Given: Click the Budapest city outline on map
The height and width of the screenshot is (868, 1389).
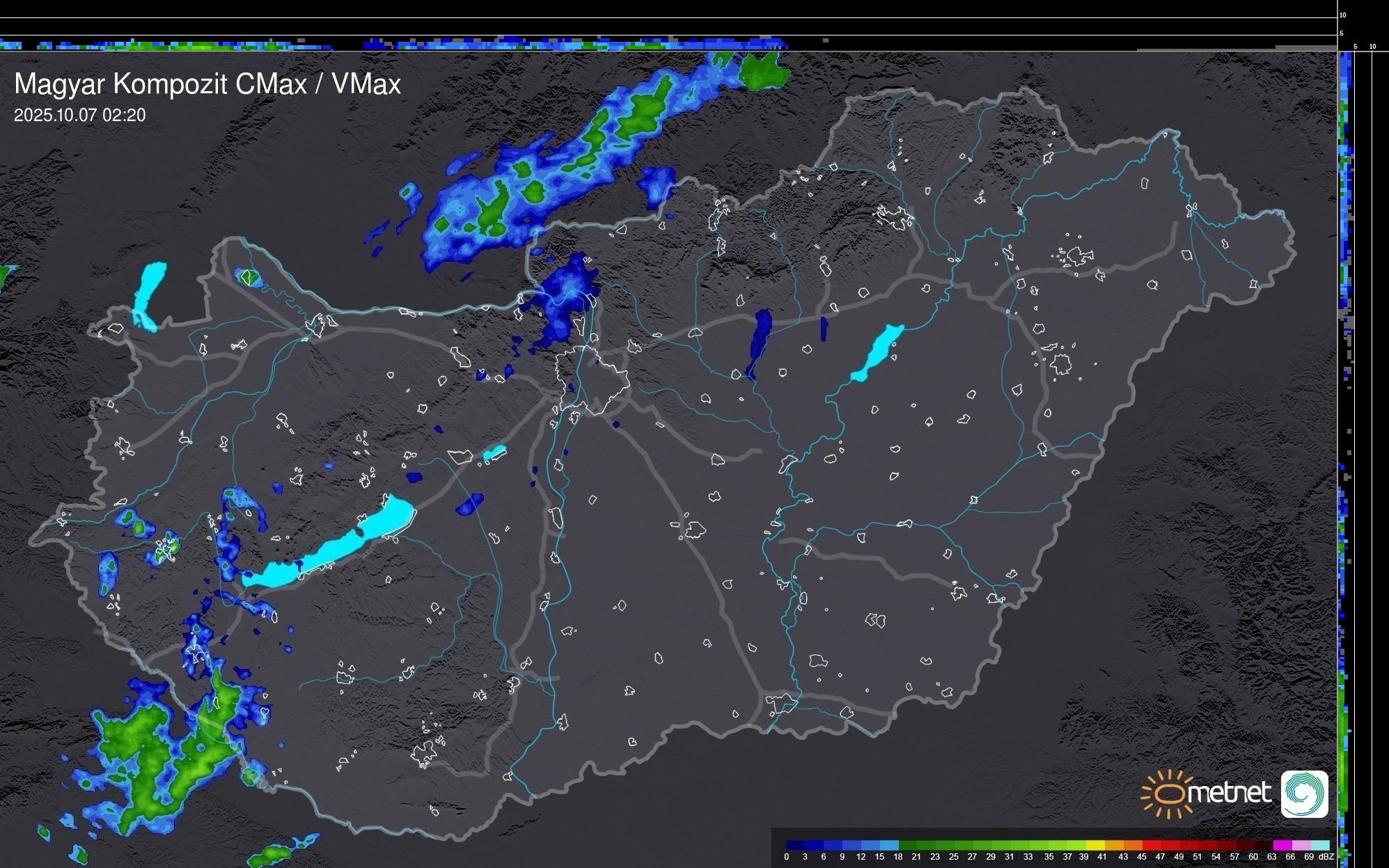Looking at the screenshot, I should click(592, 379).
